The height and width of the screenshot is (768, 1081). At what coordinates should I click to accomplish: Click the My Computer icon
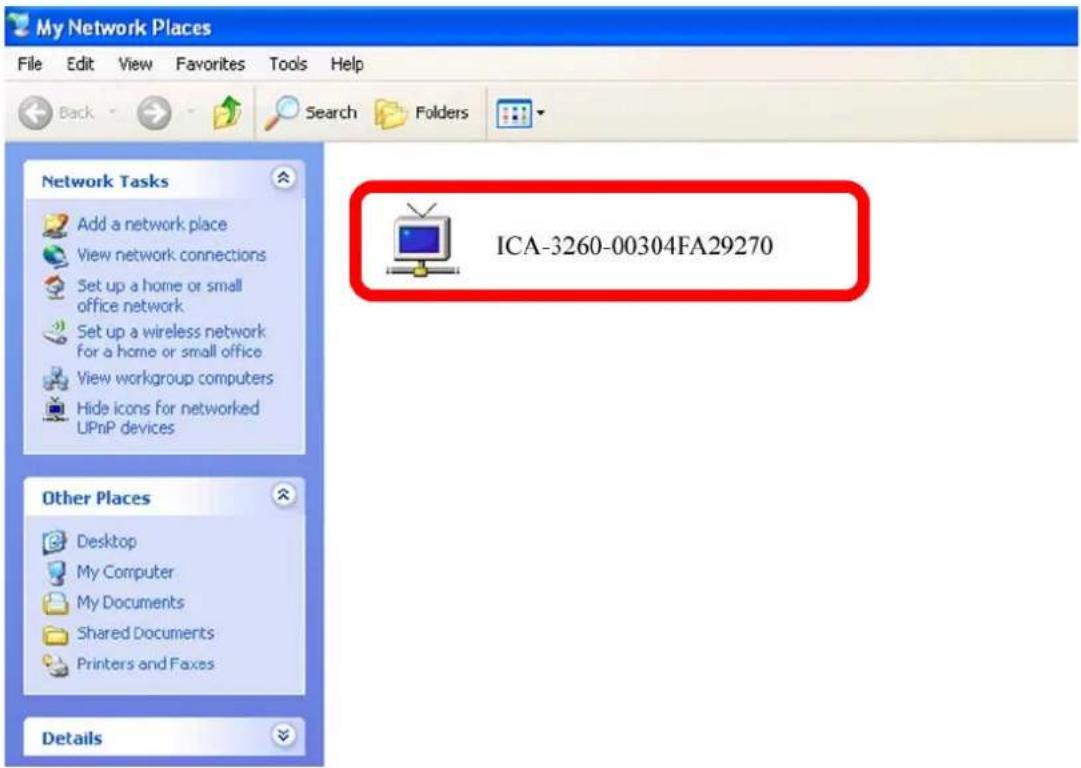point(55,573)
